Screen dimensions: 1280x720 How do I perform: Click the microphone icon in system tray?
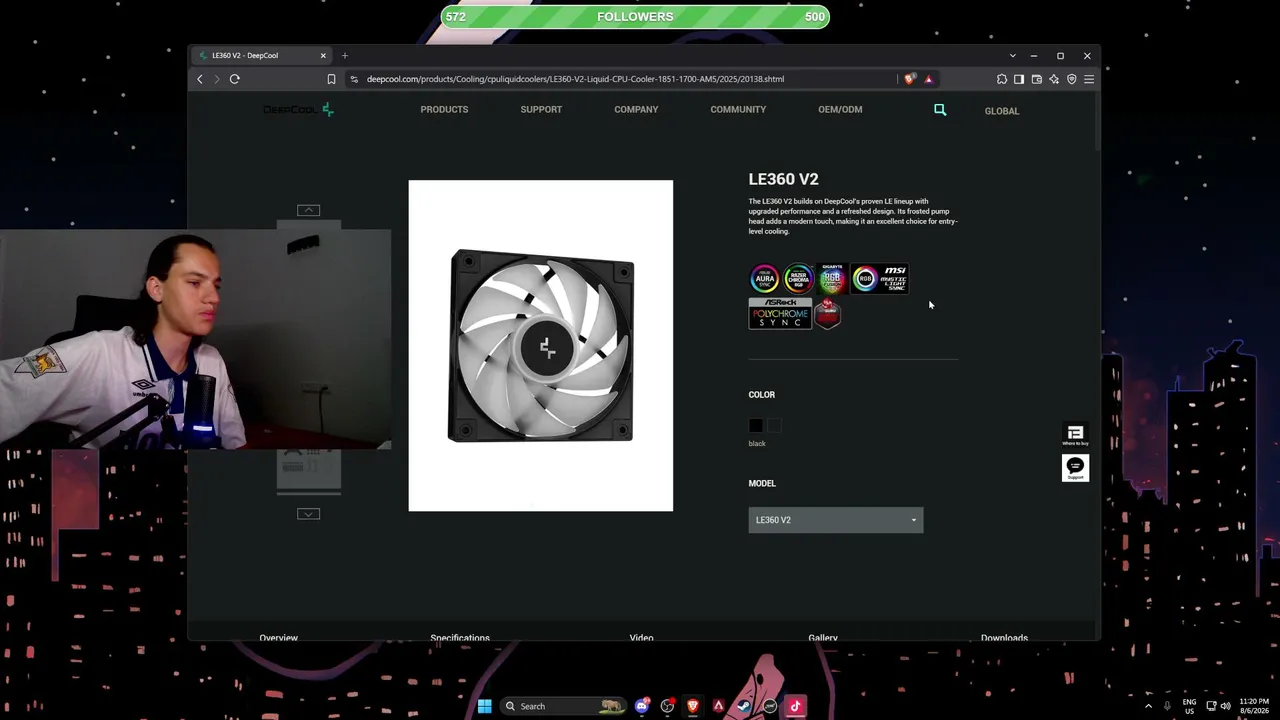(x=1167, y=706)
